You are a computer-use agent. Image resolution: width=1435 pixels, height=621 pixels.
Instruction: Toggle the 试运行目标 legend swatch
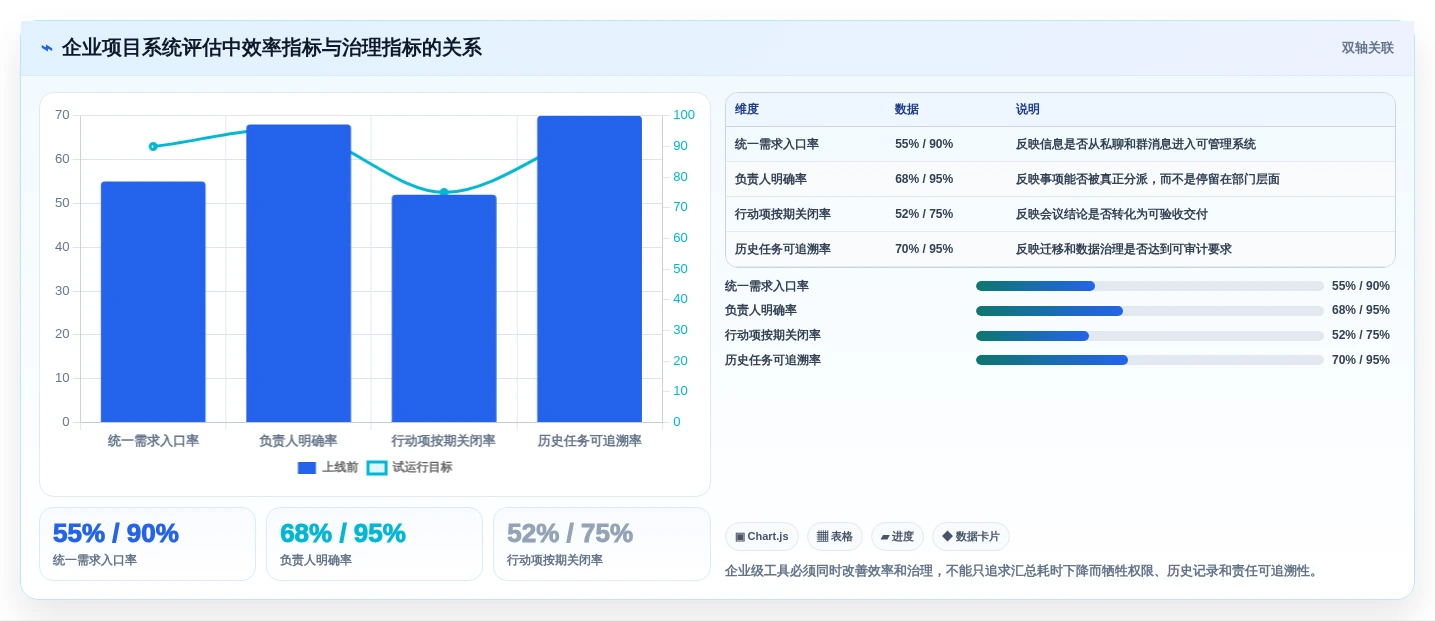(x=377, y=467)
